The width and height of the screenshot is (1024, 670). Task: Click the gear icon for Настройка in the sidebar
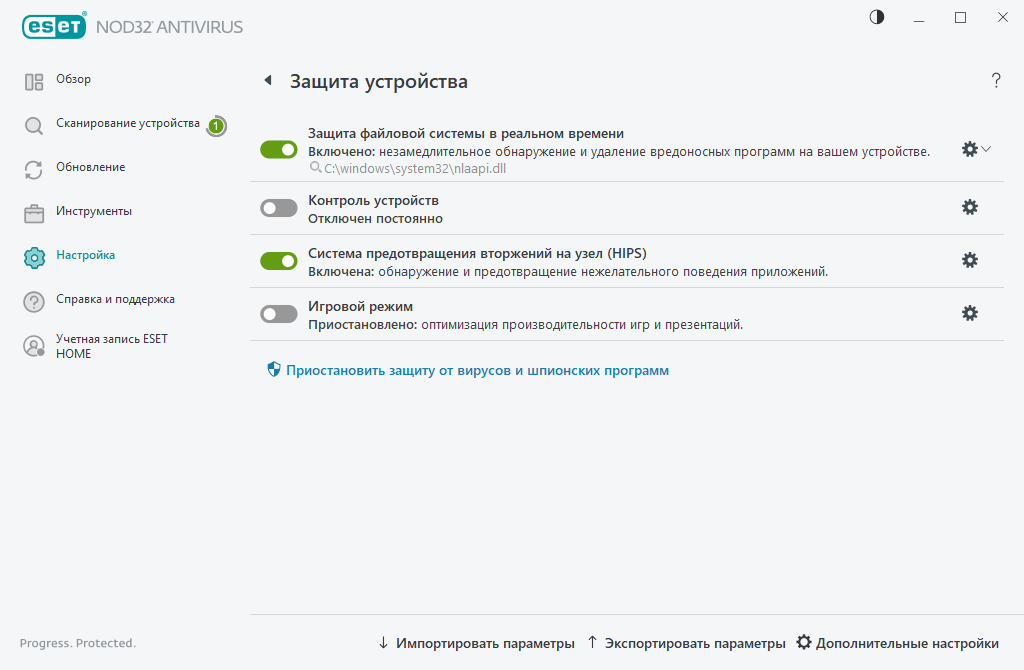pos(34,257)
